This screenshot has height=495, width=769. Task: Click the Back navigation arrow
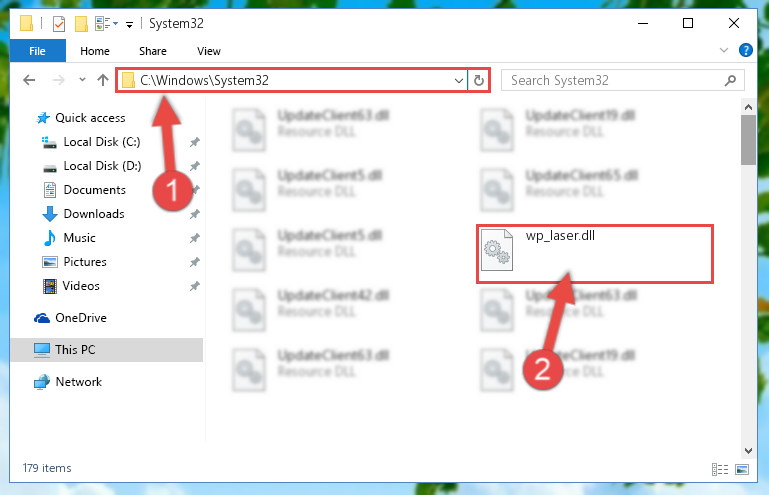[29, 80]
